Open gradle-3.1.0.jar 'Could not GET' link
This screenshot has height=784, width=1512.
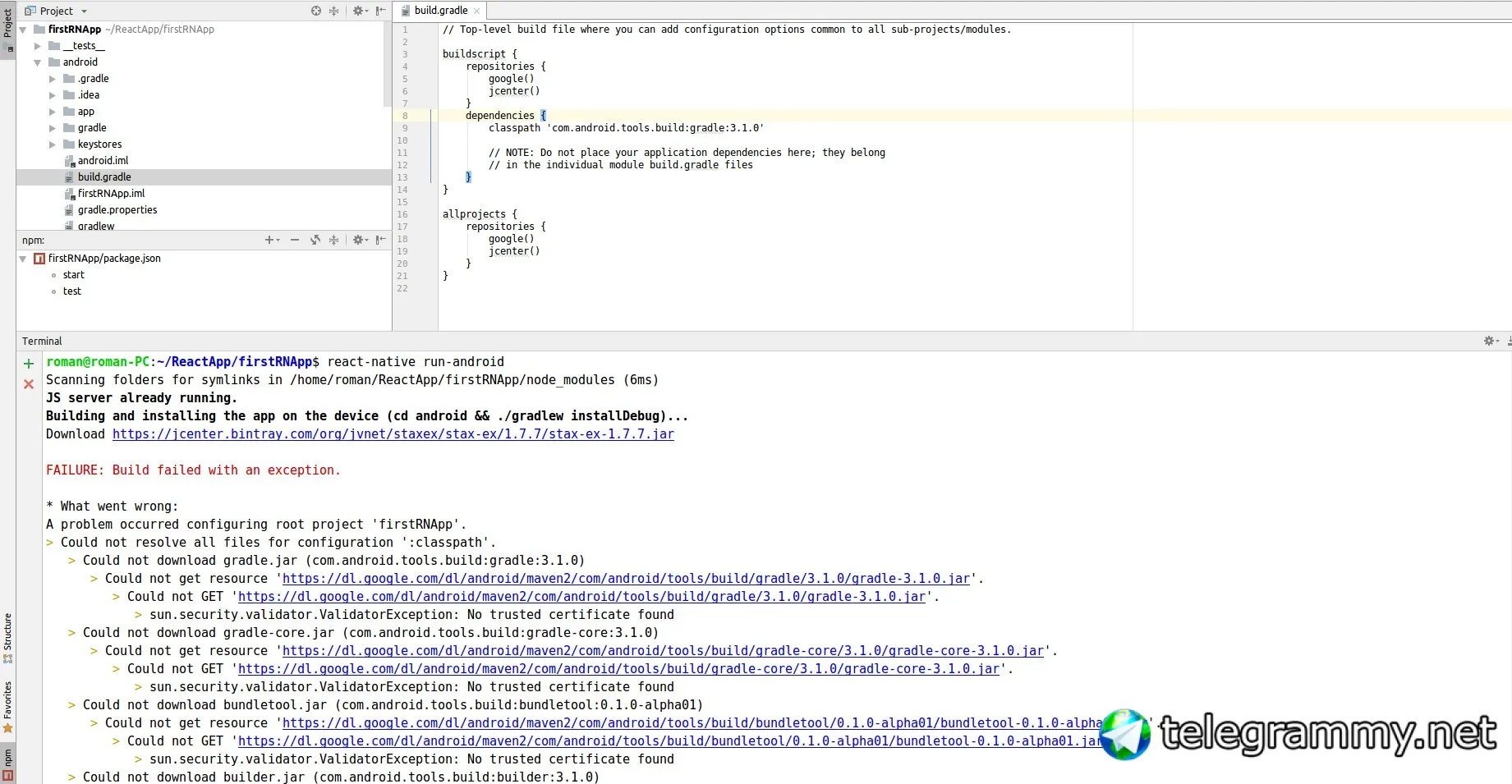point(581,597)
